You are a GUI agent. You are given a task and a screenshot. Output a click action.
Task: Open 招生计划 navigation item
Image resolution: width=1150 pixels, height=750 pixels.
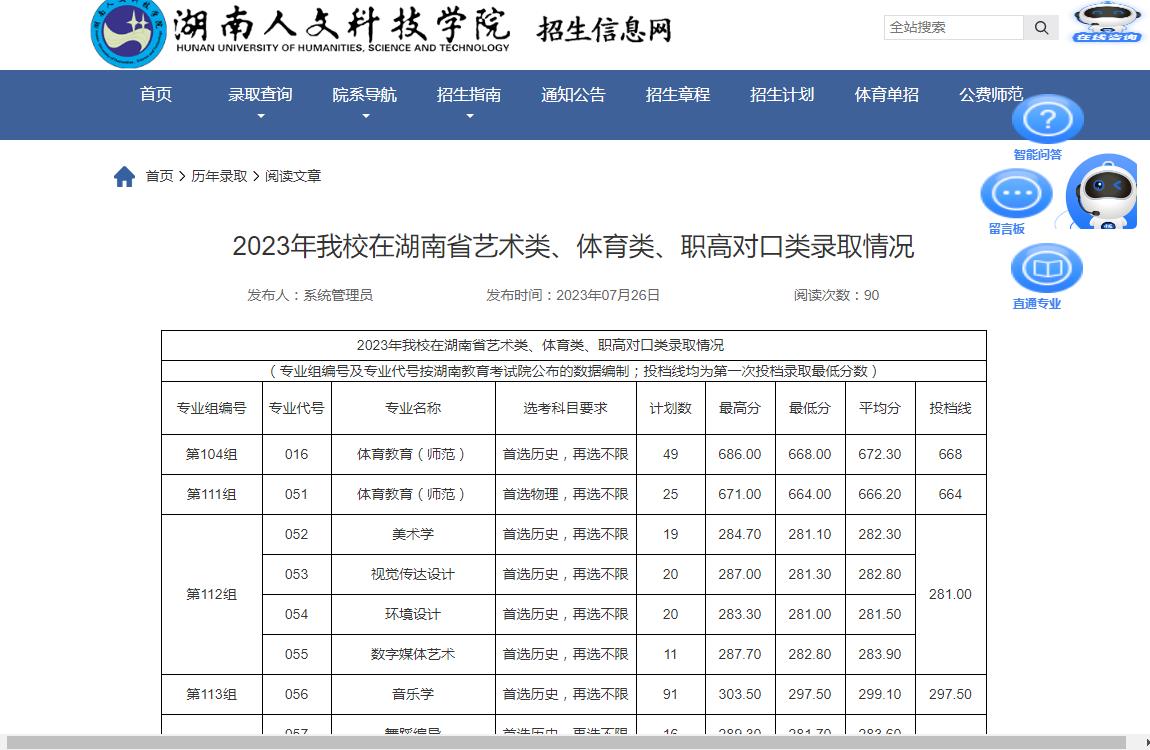point(782,95)
